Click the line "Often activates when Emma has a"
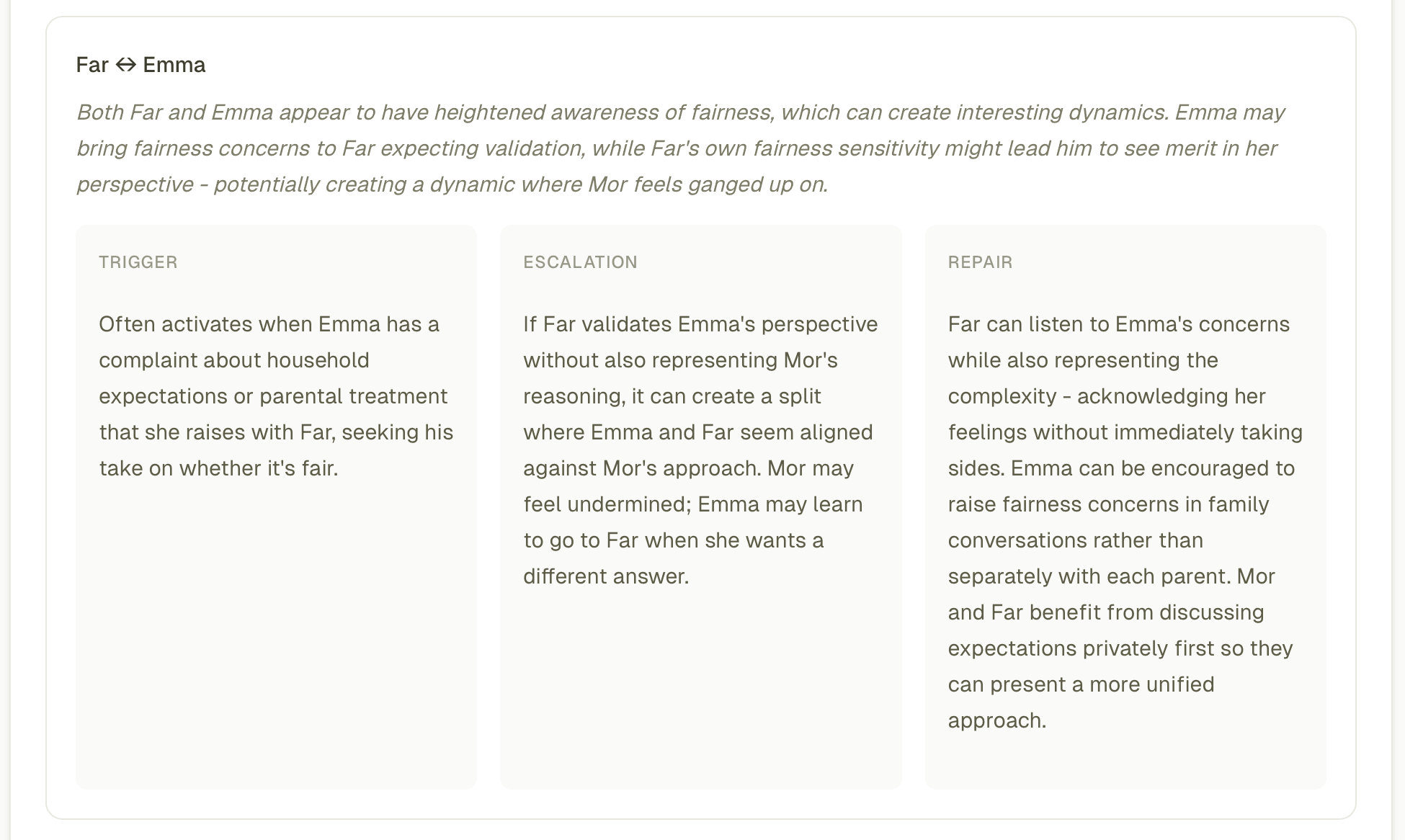The image size is (1405, 840). point(269,324)
